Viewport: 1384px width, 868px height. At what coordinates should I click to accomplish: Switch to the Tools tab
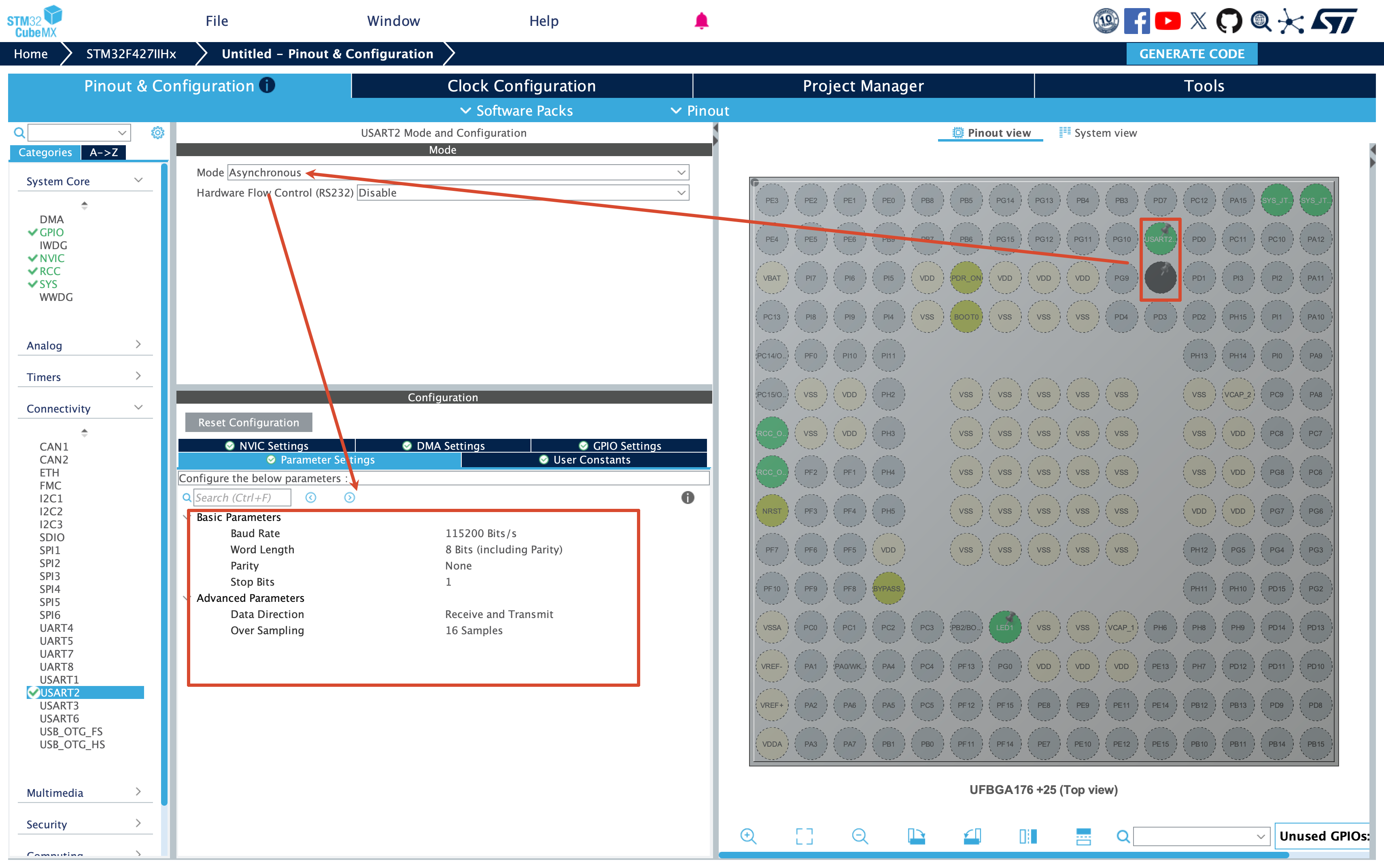[x=1204, y=86]
